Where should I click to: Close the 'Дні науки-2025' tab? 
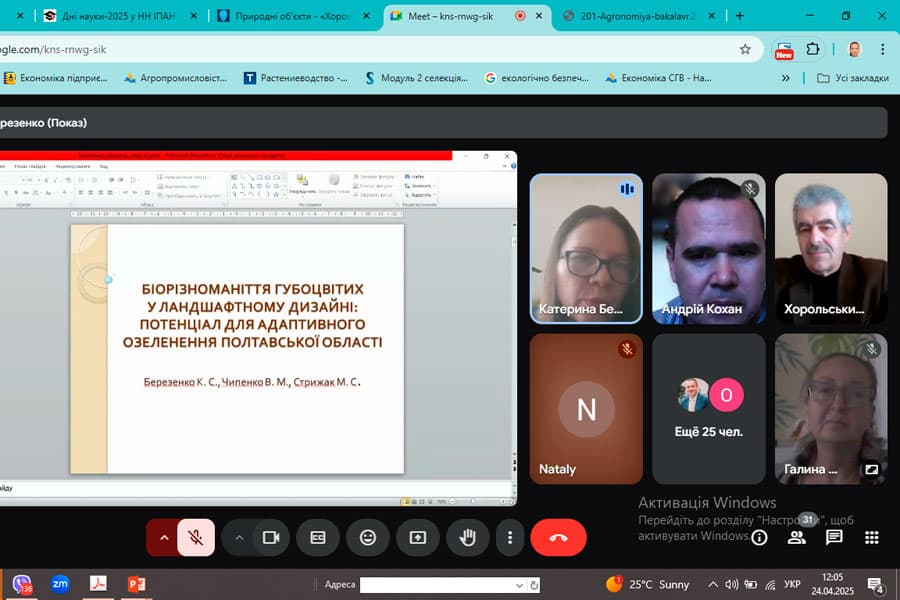click(193, 16)
